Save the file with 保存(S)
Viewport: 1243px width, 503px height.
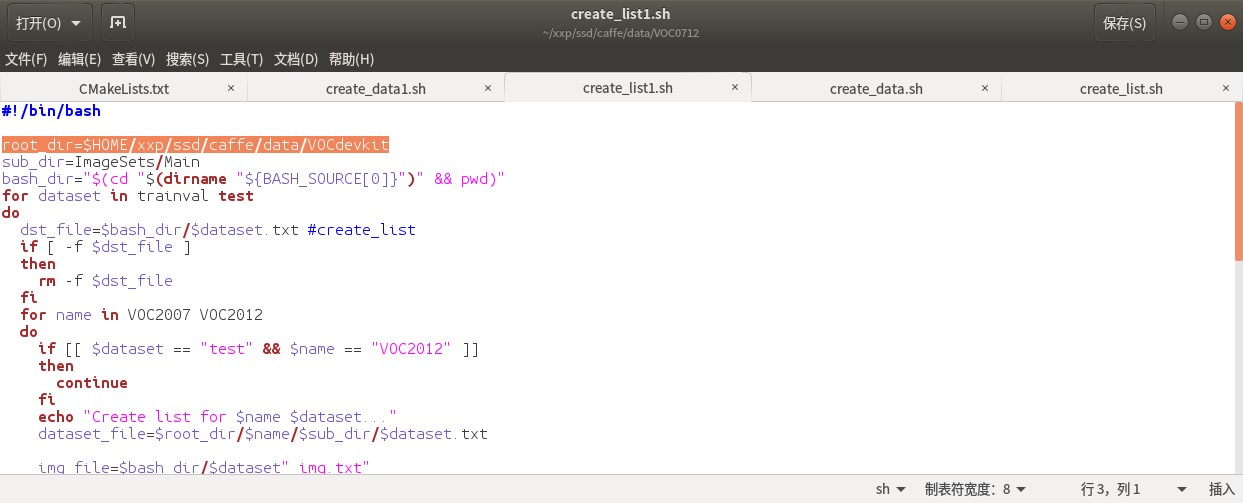(x=1125, y=22)
